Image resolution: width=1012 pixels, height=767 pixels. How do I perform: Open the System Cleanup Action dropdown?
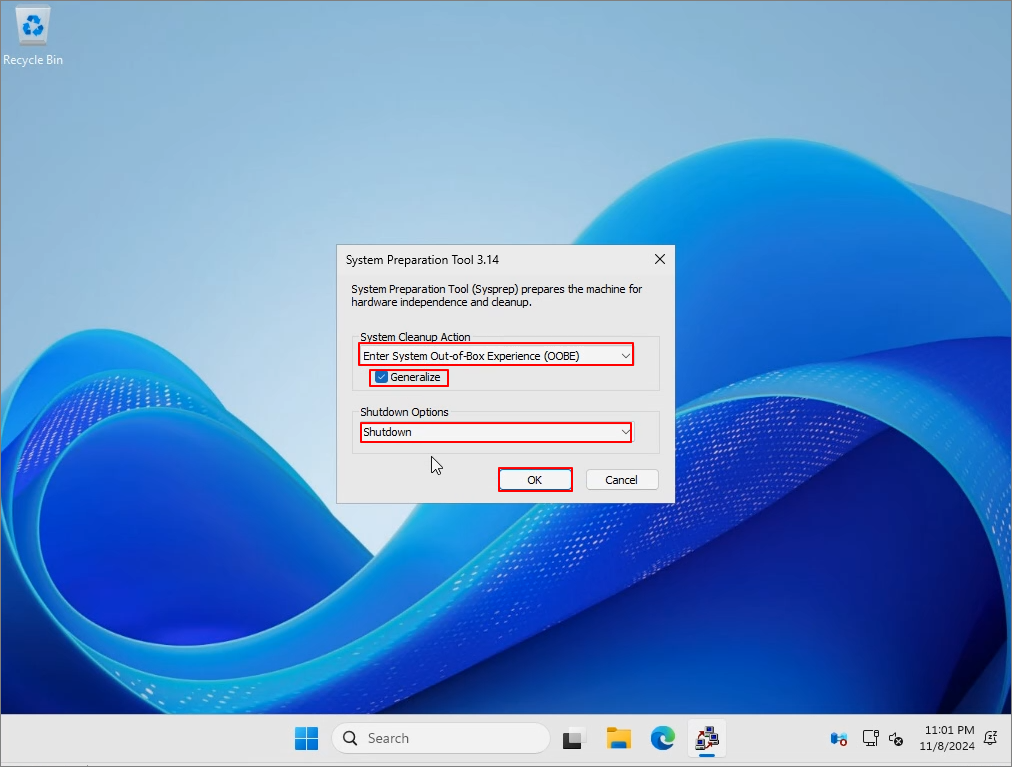click(x=496, y=356)
